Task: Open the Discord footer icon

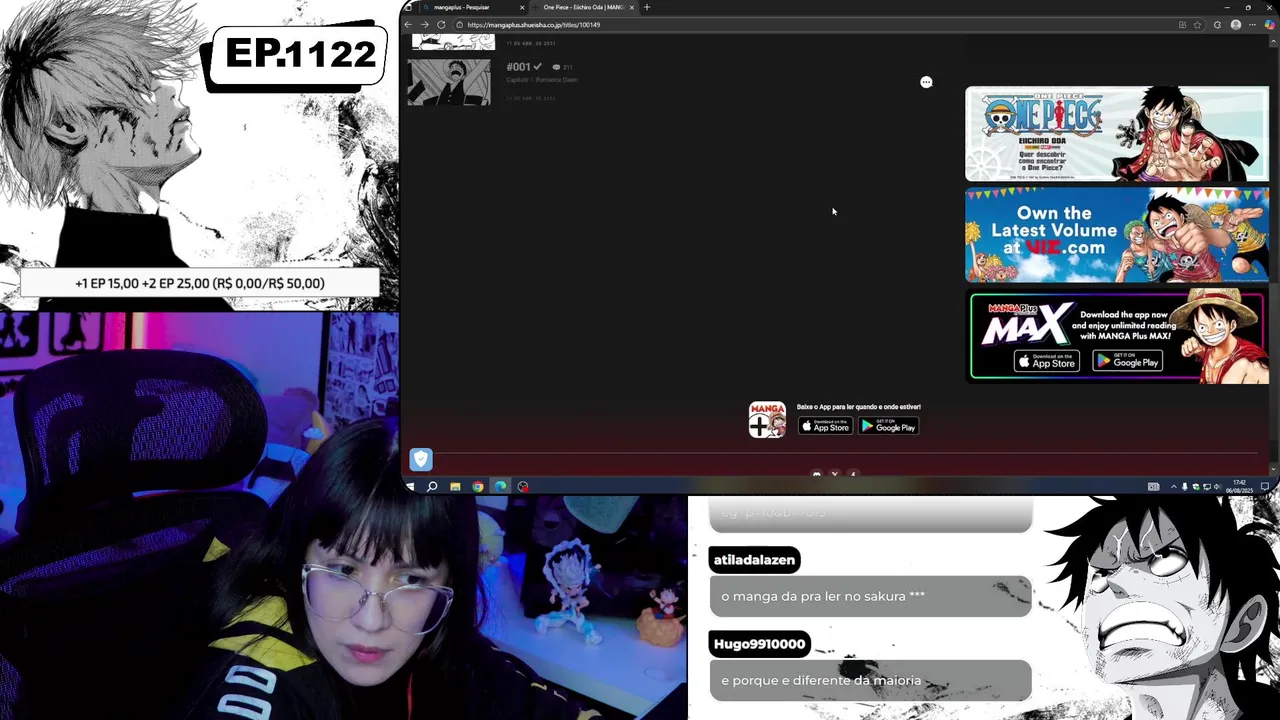Action: tap(816, 474)
